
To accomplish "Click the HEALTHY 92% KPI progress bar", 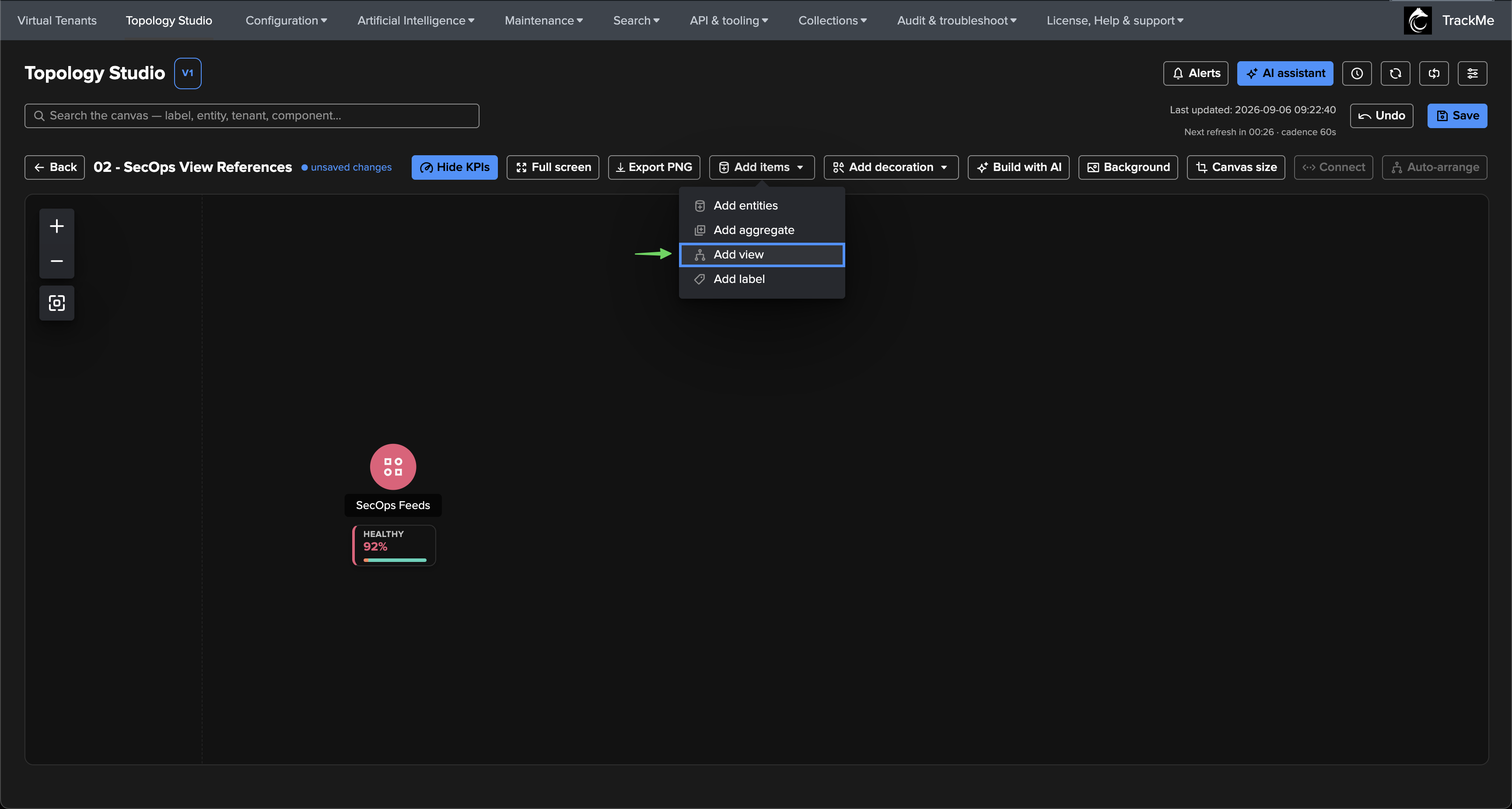I will [395, 560].
